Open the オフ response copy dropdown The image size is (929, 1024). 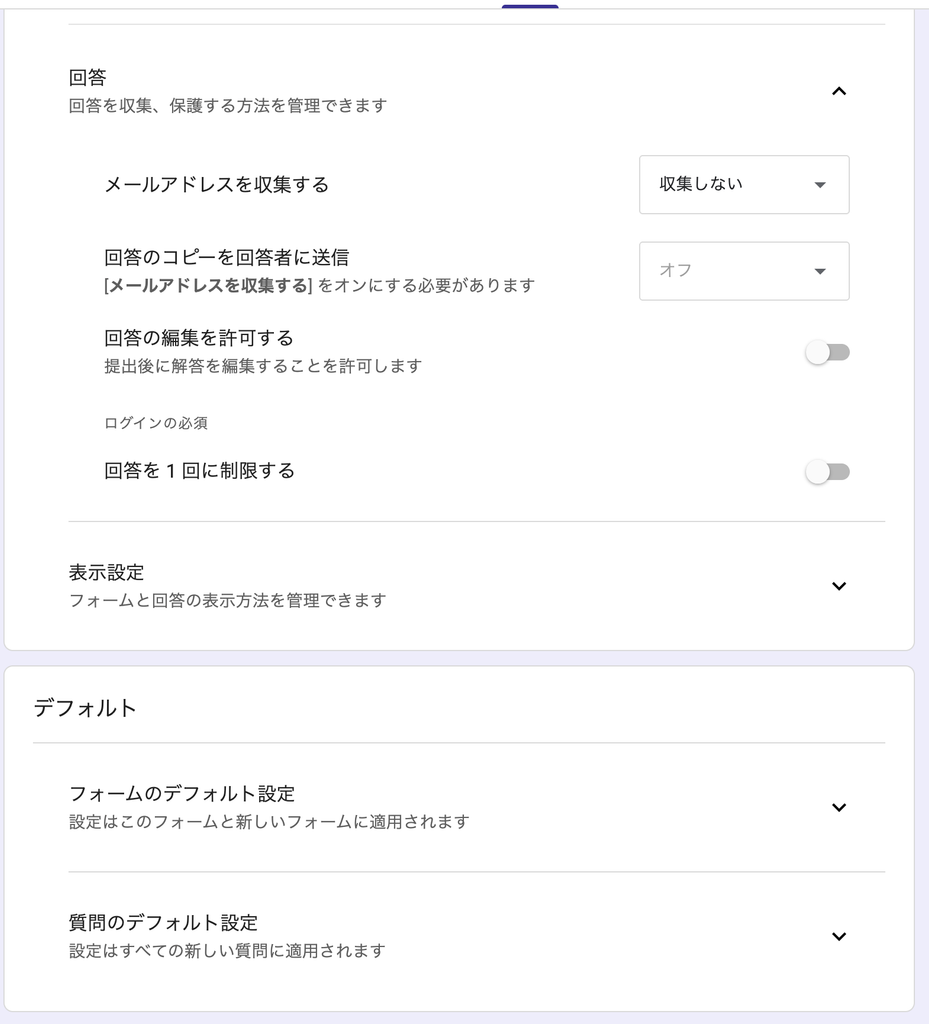point(744,271)
